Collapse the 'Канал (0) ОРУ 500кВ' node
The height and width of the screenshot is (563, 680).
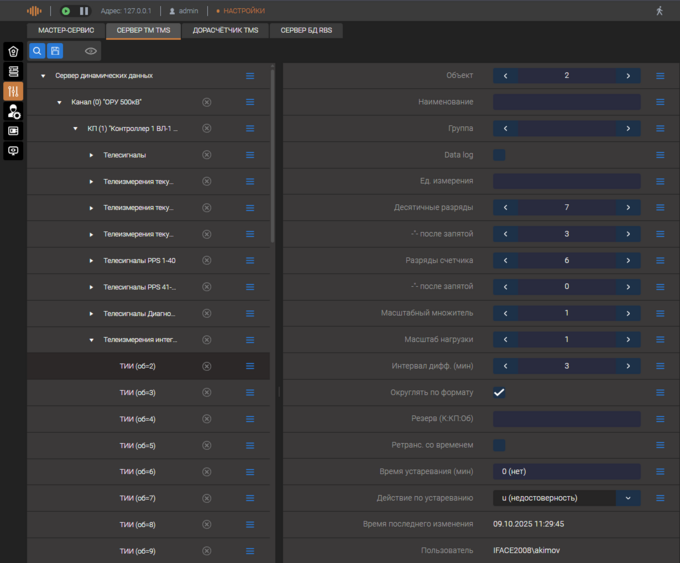click(59, 102)
